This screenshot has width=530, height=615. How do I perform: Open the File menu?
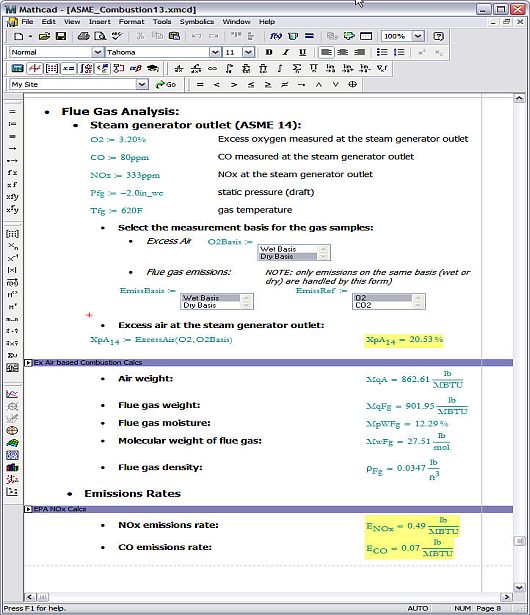click(27, 22)
